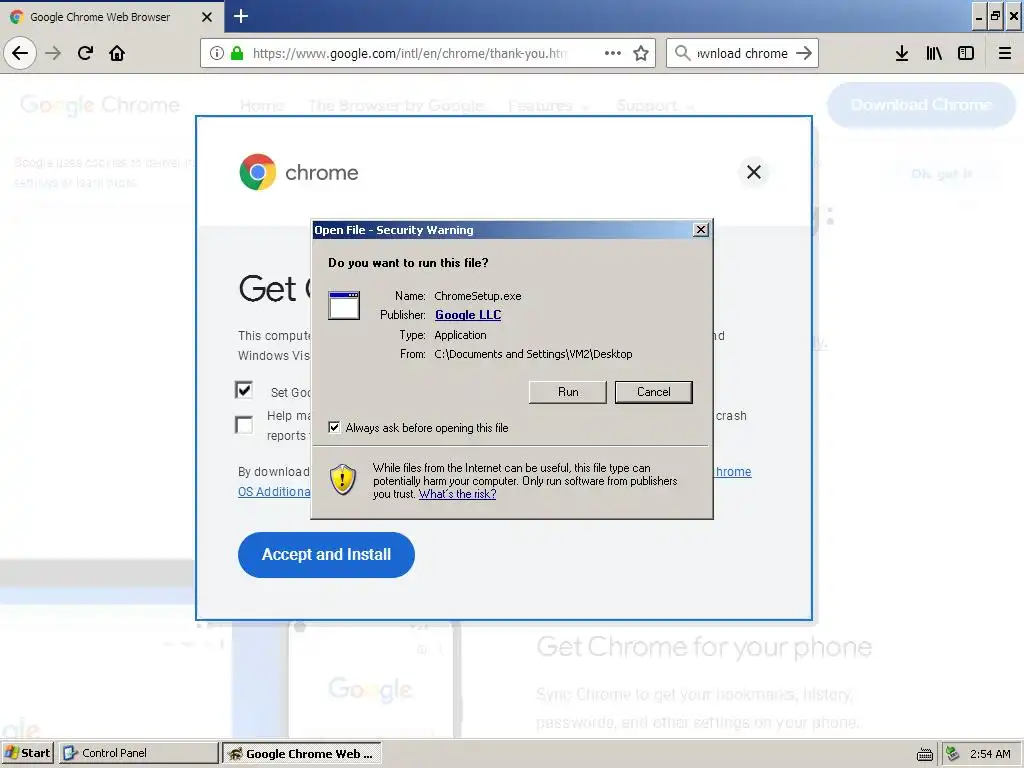Click Accept and Install
The width and height of the screenshot is (1024, 768).
(x=326, y=554)
